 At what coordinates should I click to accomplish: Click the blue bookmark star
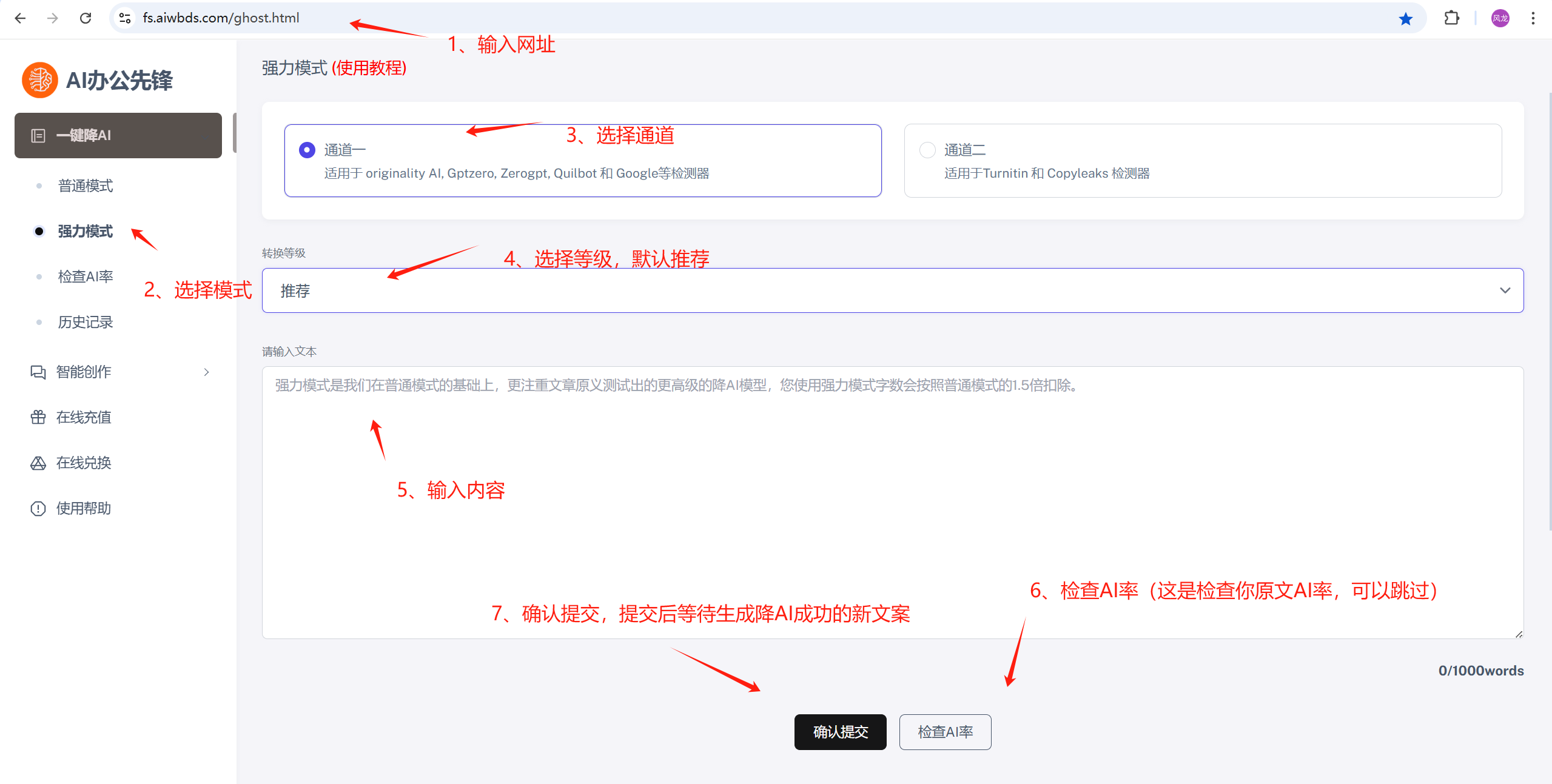(x=1406, y=19)
